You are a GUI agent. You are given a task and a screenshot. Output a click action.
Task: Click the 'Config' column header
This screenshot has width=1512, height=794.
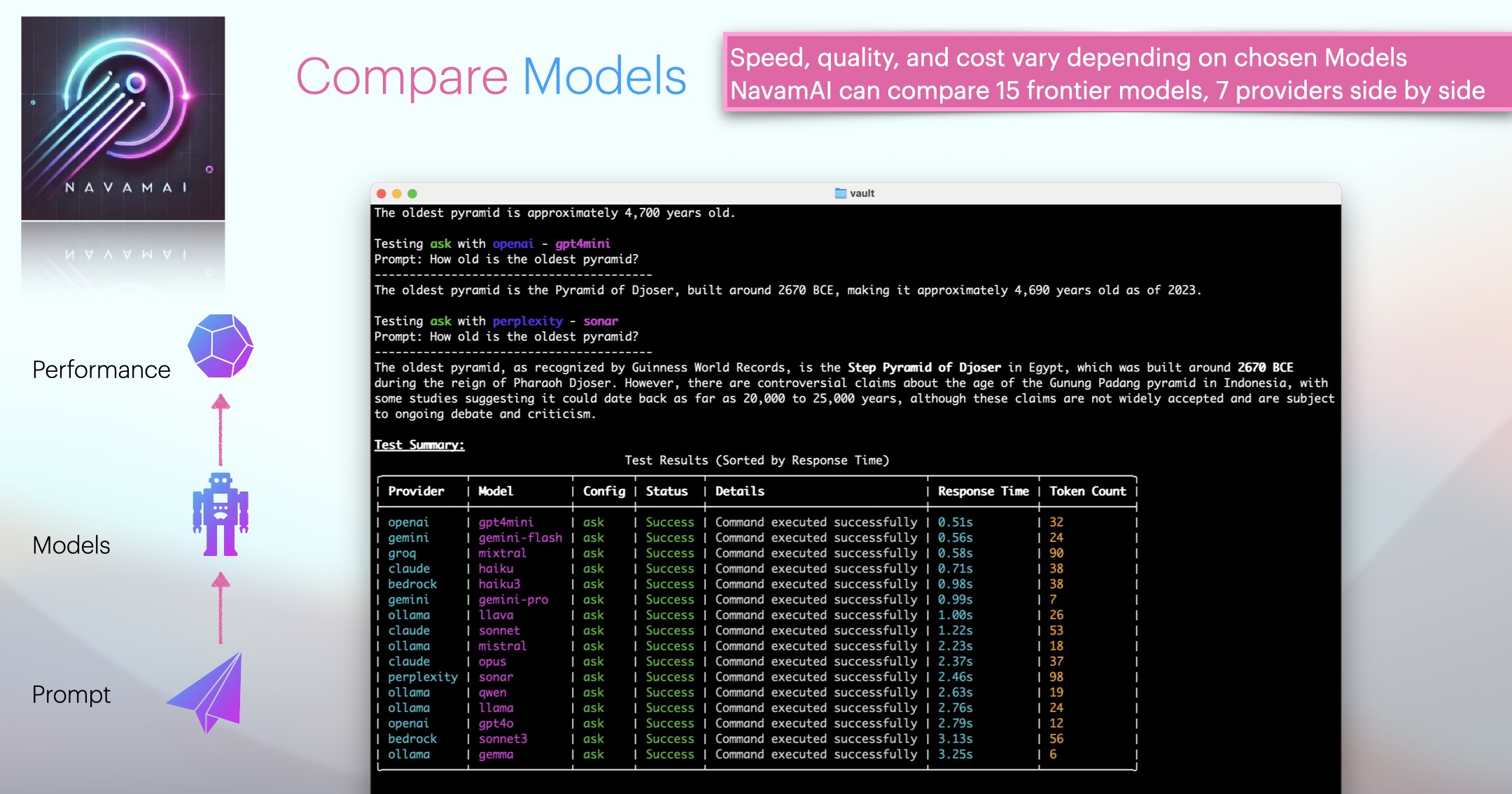pos(604,491)
